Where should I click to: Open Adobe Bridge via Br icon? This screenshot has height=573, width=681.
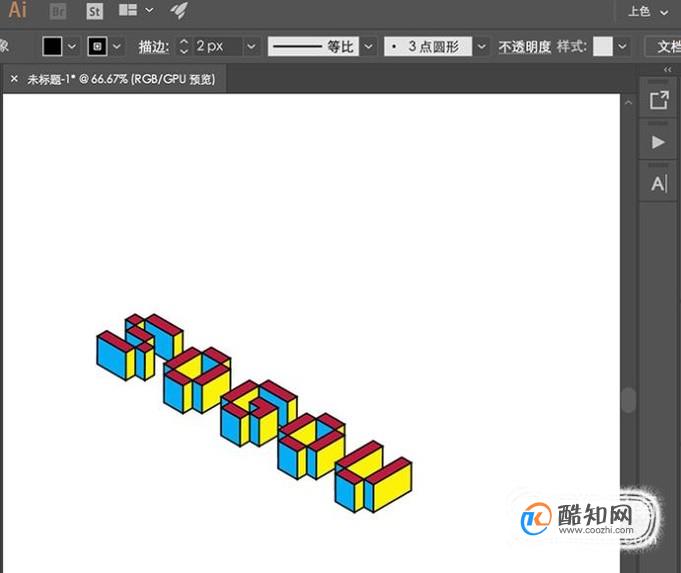(58, 11)
